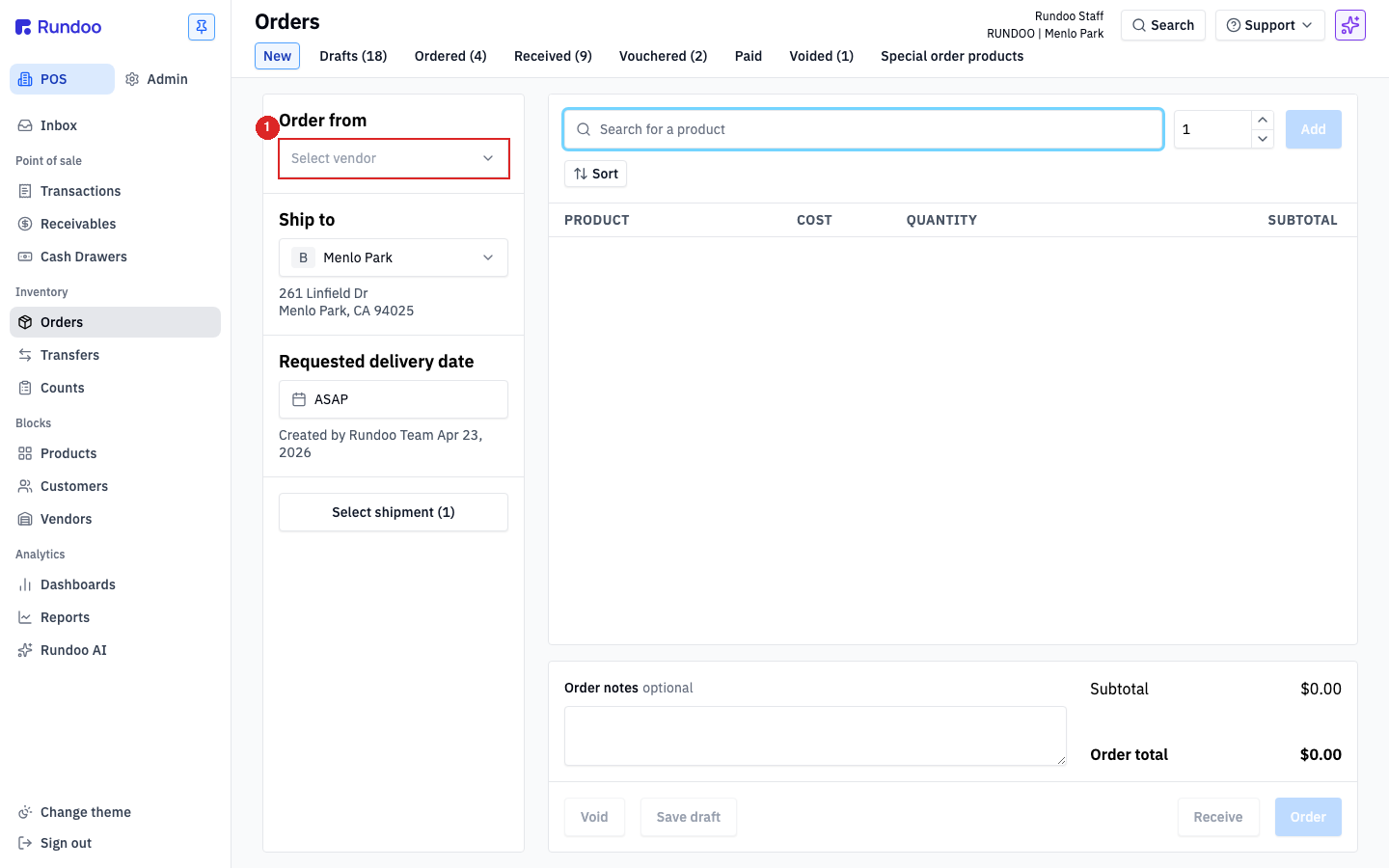The width and height of the screenshot is (1389, 868).
Task: Switch to the Drafts (18) tab
Action: point(353,56)
